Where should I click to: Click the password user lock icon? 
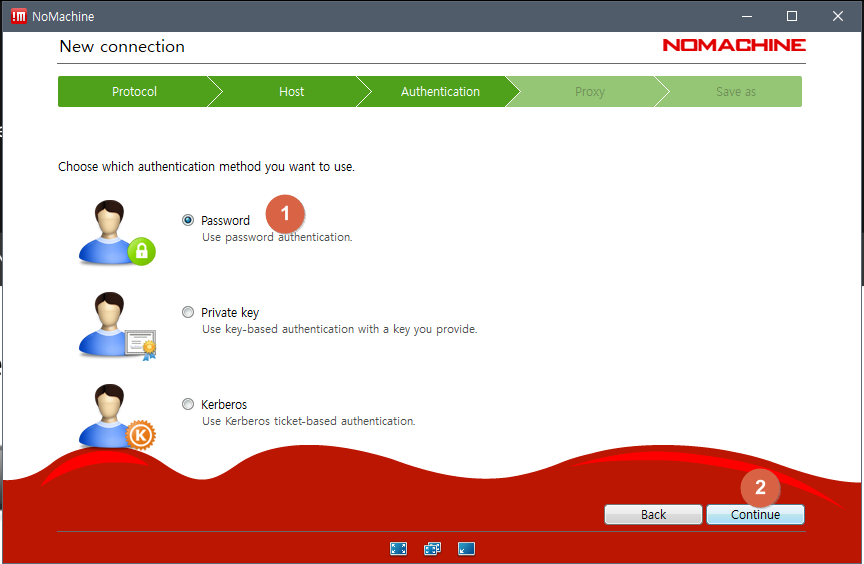[x=117, y=233]
